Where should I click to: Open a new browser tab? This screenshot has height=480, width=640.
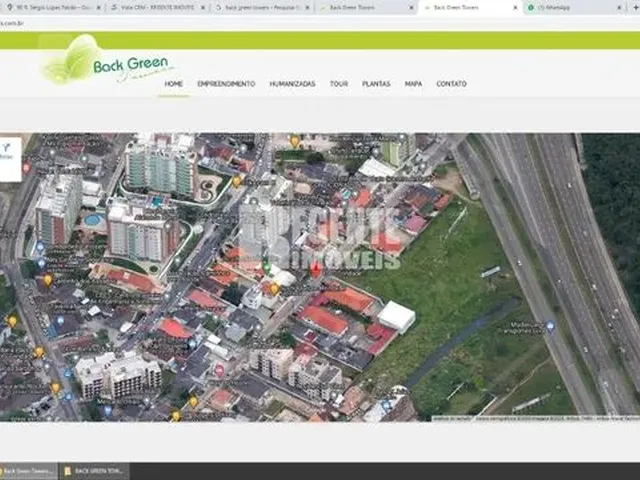point(635,7)
